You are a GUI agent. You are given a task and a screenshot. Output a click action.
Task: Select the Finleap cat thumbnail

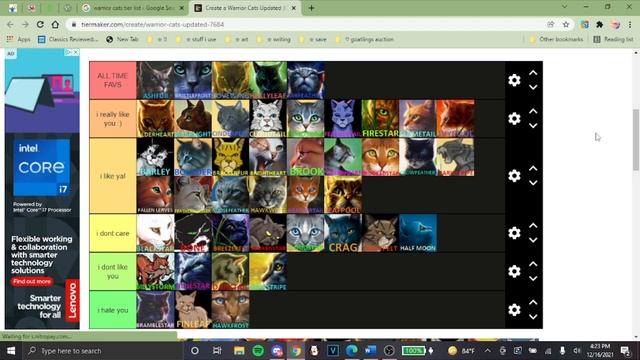click(x=193, y=310)
